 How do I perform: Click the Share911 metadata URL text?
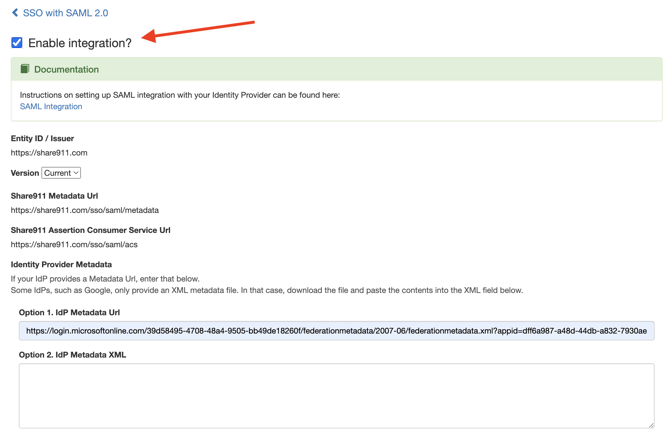click(x=85, y=210)
